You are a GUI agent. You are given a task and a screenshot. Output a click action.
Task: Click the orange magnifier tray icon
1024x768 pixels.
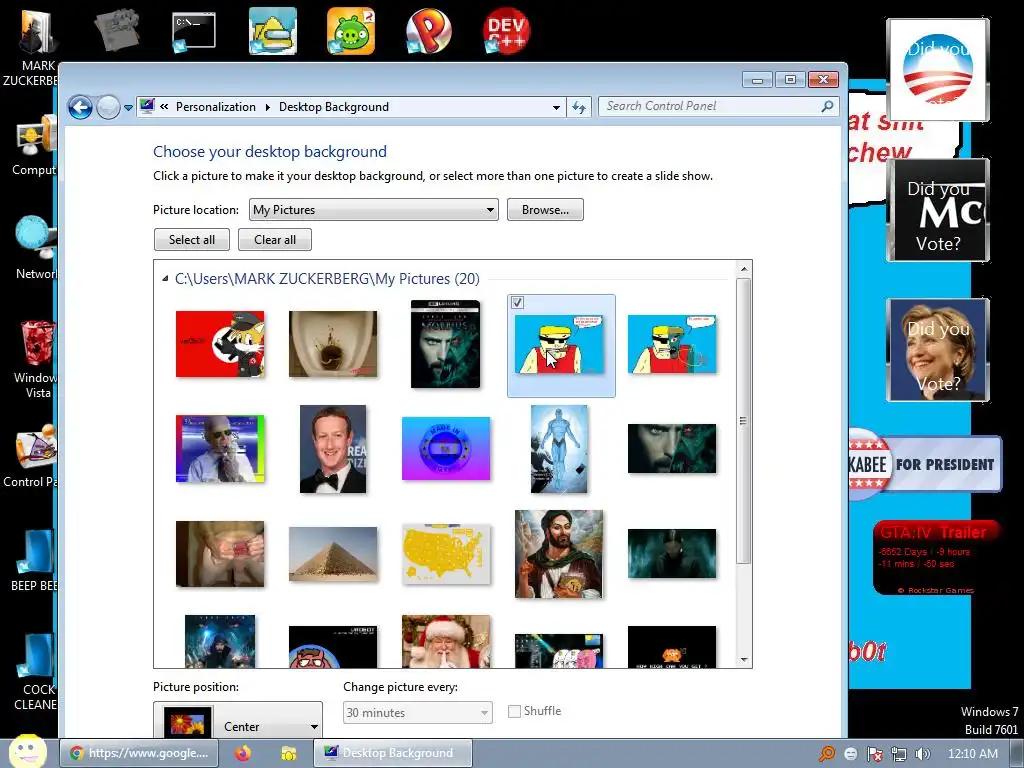[x=827, y=754]
